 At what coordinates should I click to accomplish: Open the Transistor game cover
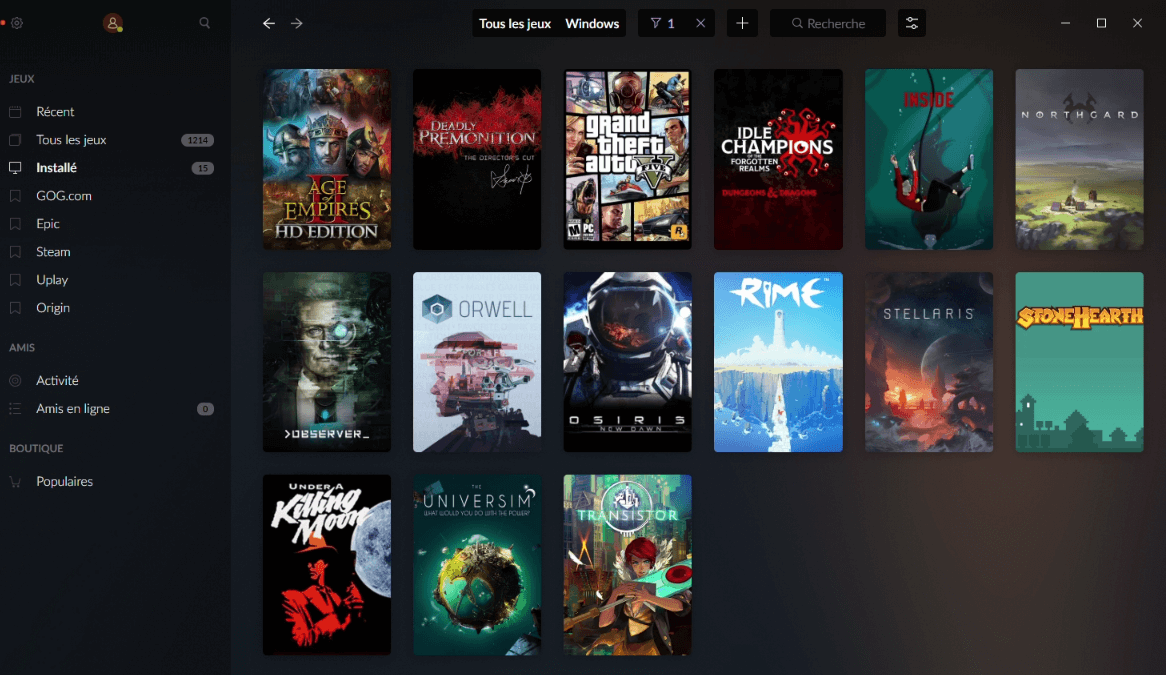pyautogui.click(x=627, y=565)
